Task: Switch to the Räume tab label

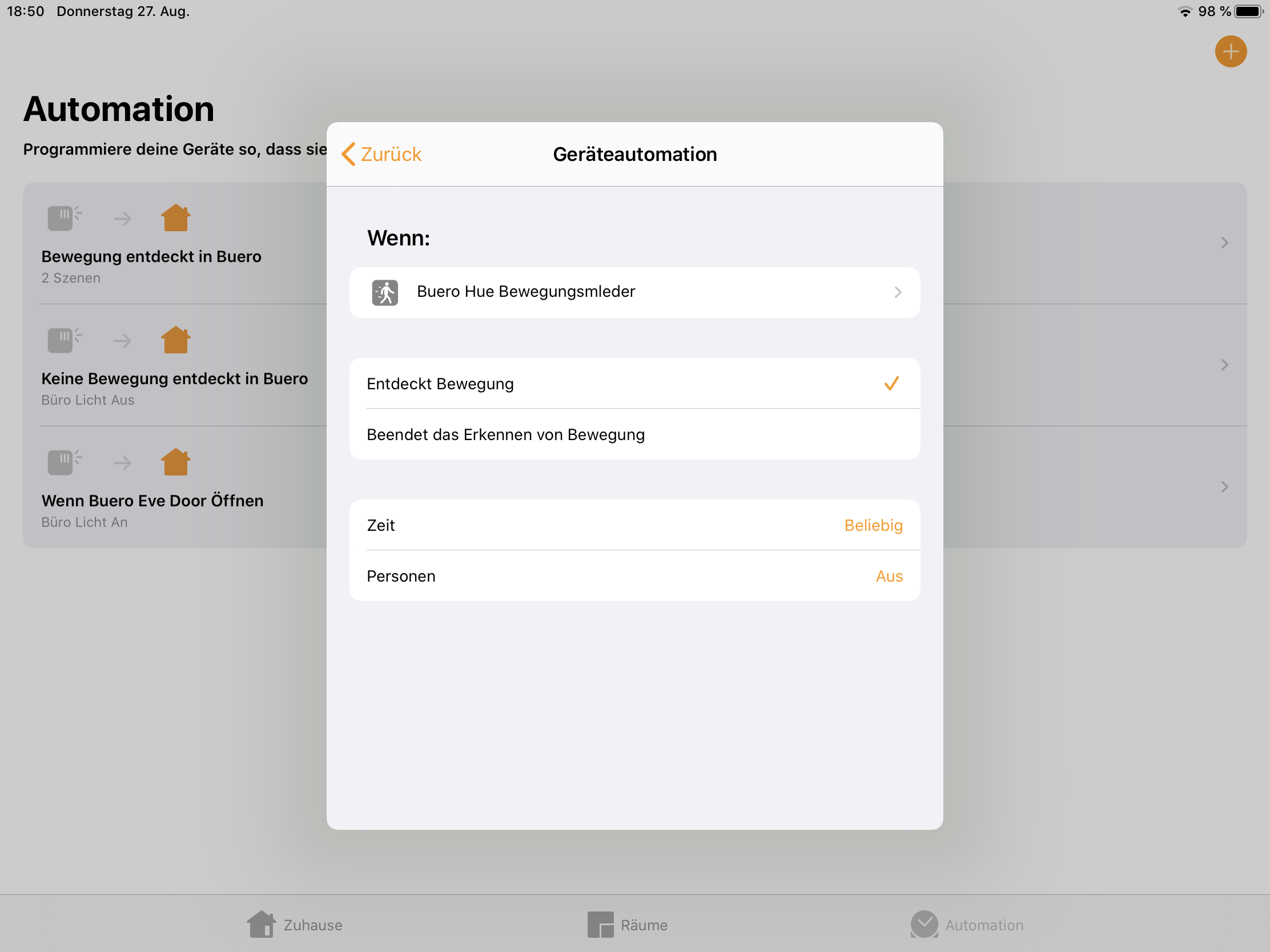Action: [x=644, y=925]
